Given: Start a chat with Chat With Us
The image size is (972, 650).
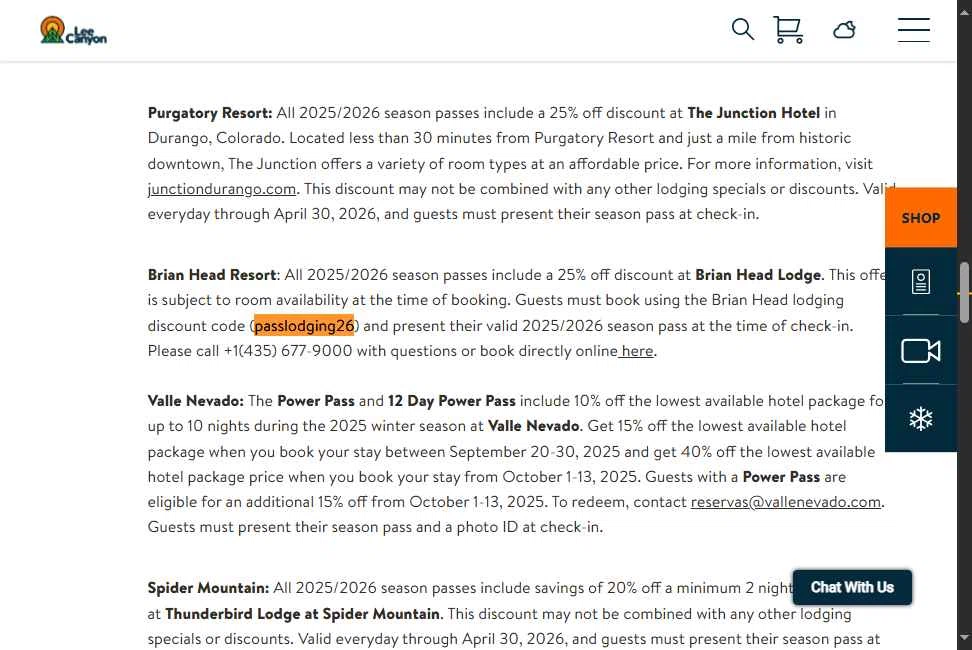Looking at the screenshot, I should point(852,587).
